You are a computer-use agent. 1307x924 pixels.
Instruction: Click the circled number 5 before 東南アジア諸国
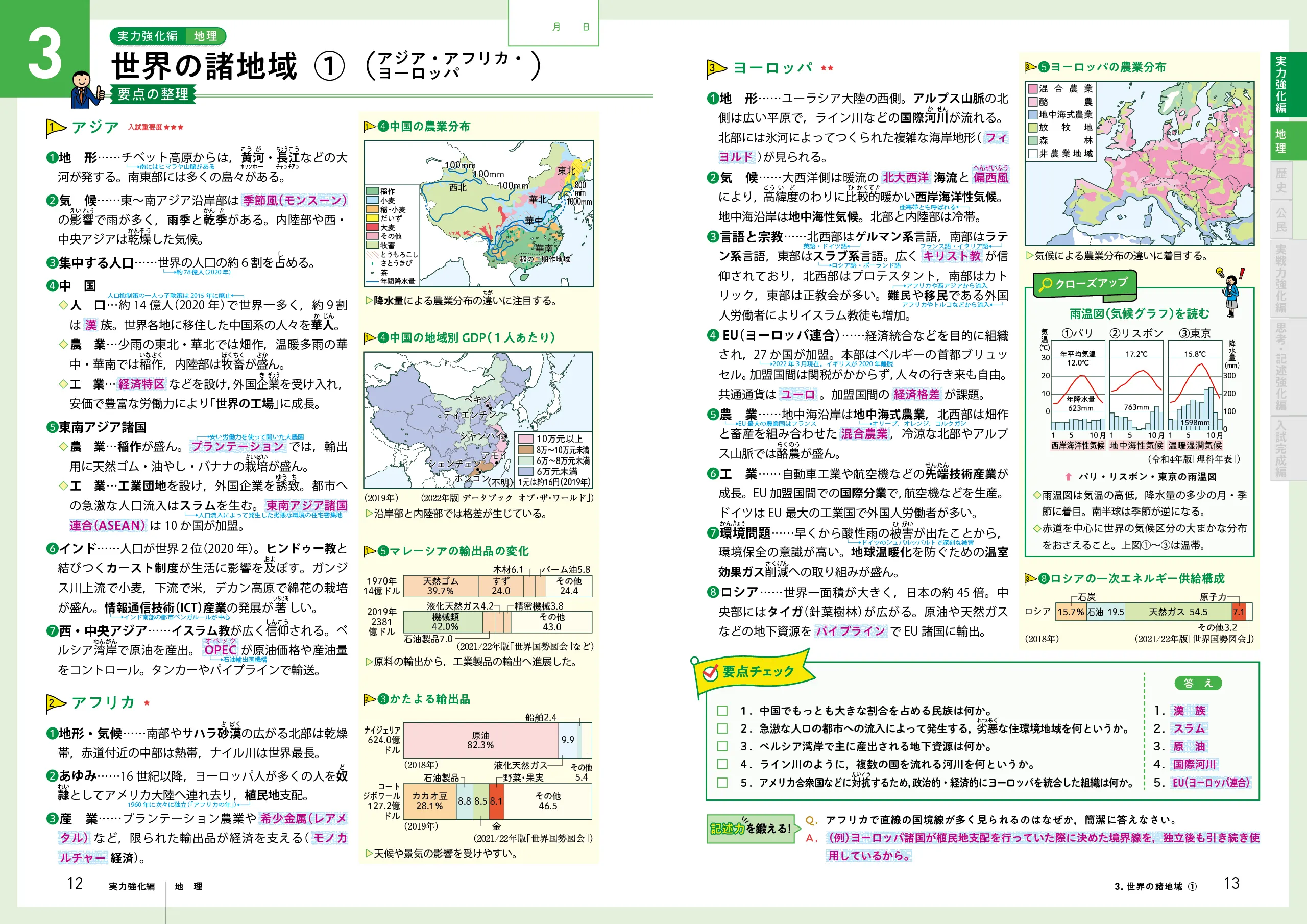click(53, 428)
